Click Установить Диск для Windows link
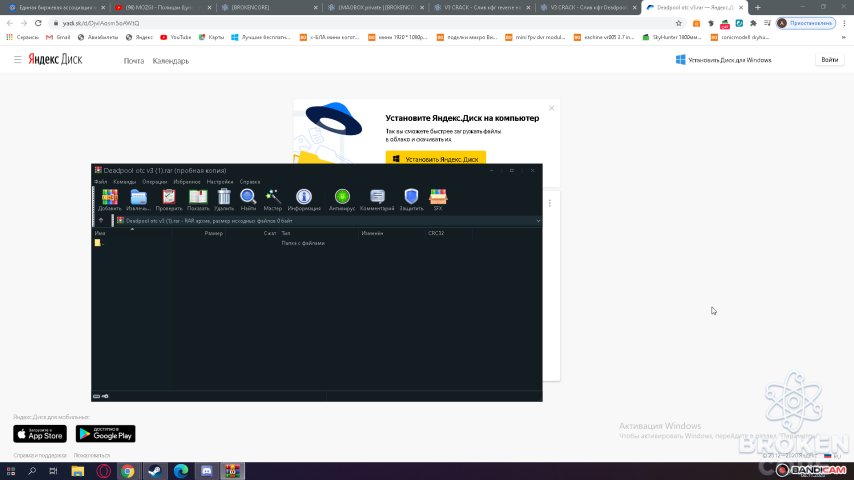The height and width of the screenshot is (480, 854). (x=724, y=60)
